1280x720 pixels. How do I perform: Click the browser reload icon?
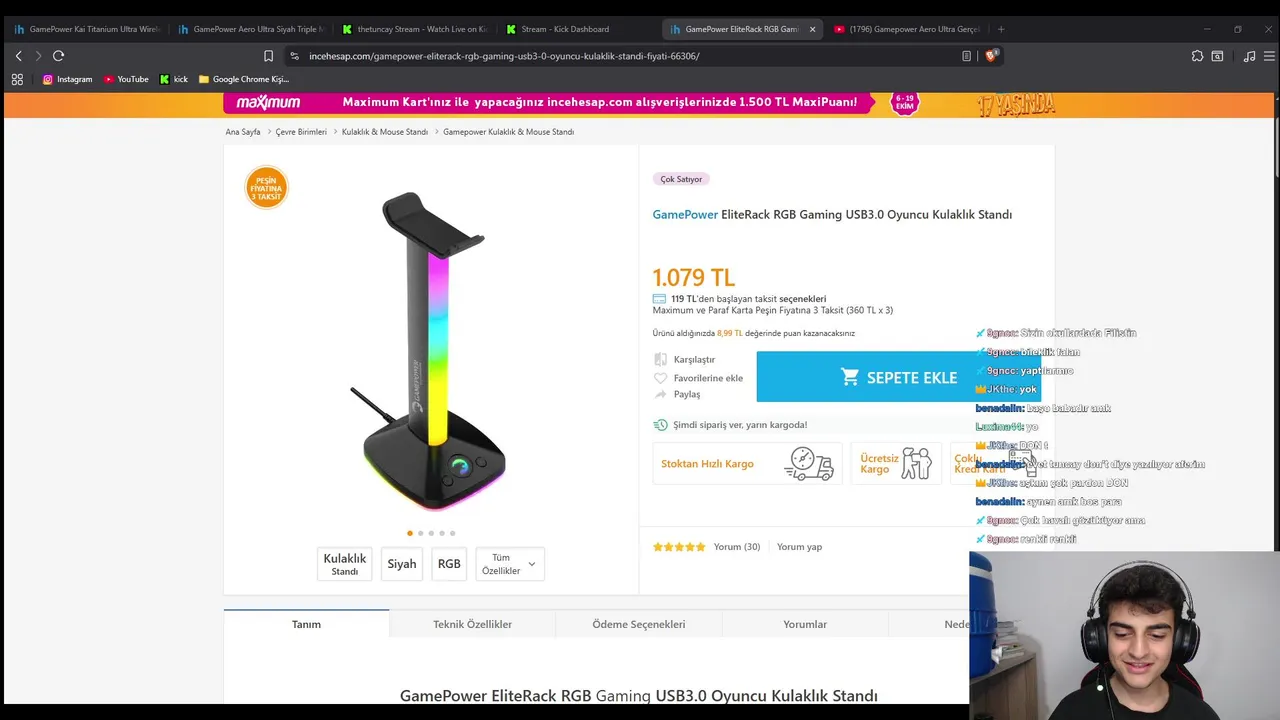tap(58, 56)
